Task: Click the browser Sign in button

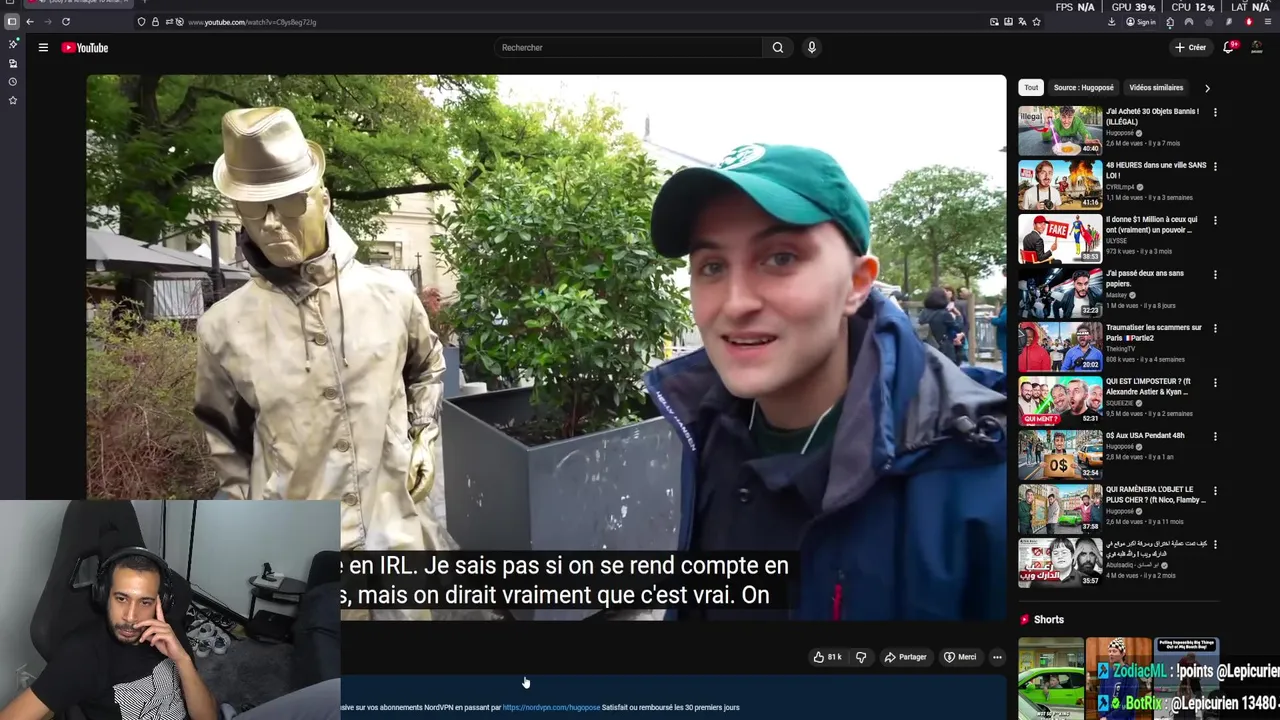Action: pyautogui.click(x=1141, y=21)
